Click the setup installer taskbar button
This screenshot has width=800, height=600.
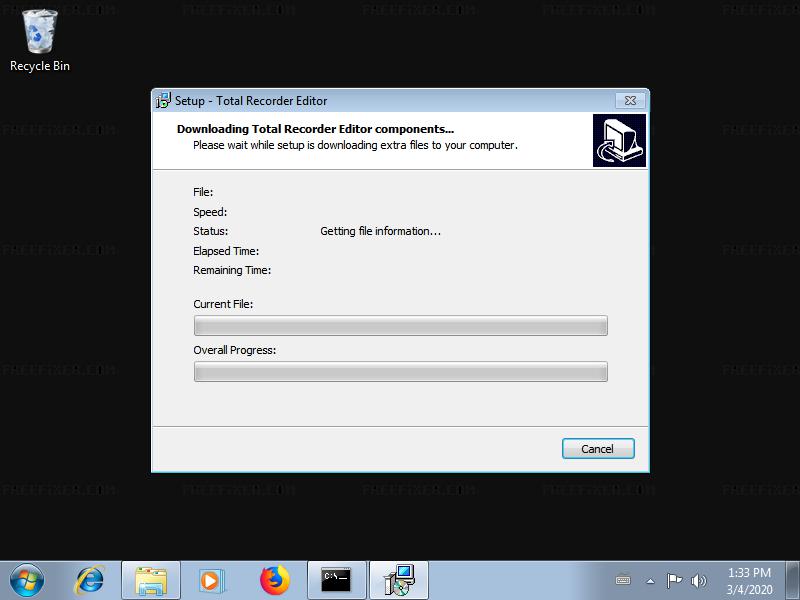(x=398, y=580)
